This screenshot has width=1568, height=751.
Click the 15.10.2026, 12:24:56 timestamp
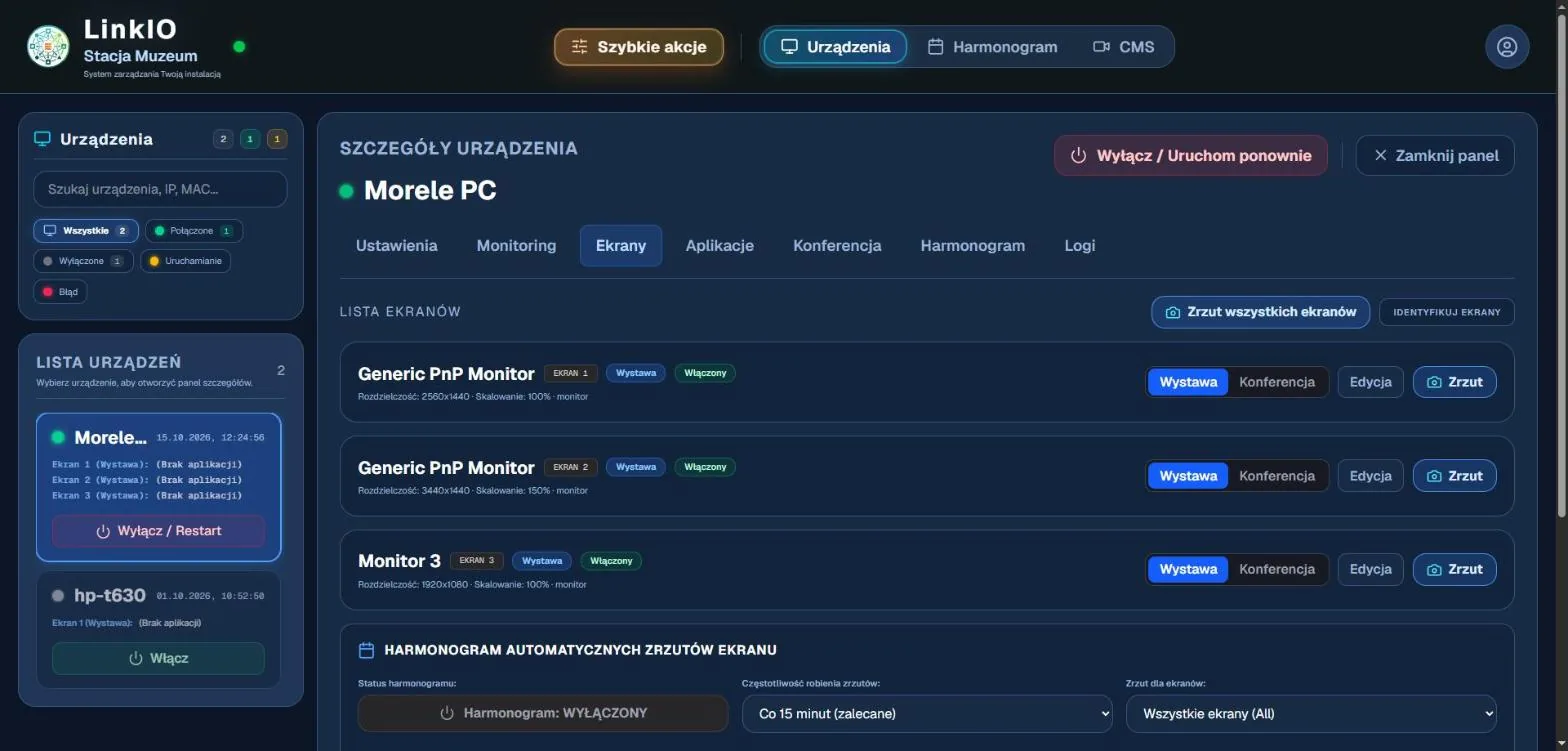(x=210, y=438)
